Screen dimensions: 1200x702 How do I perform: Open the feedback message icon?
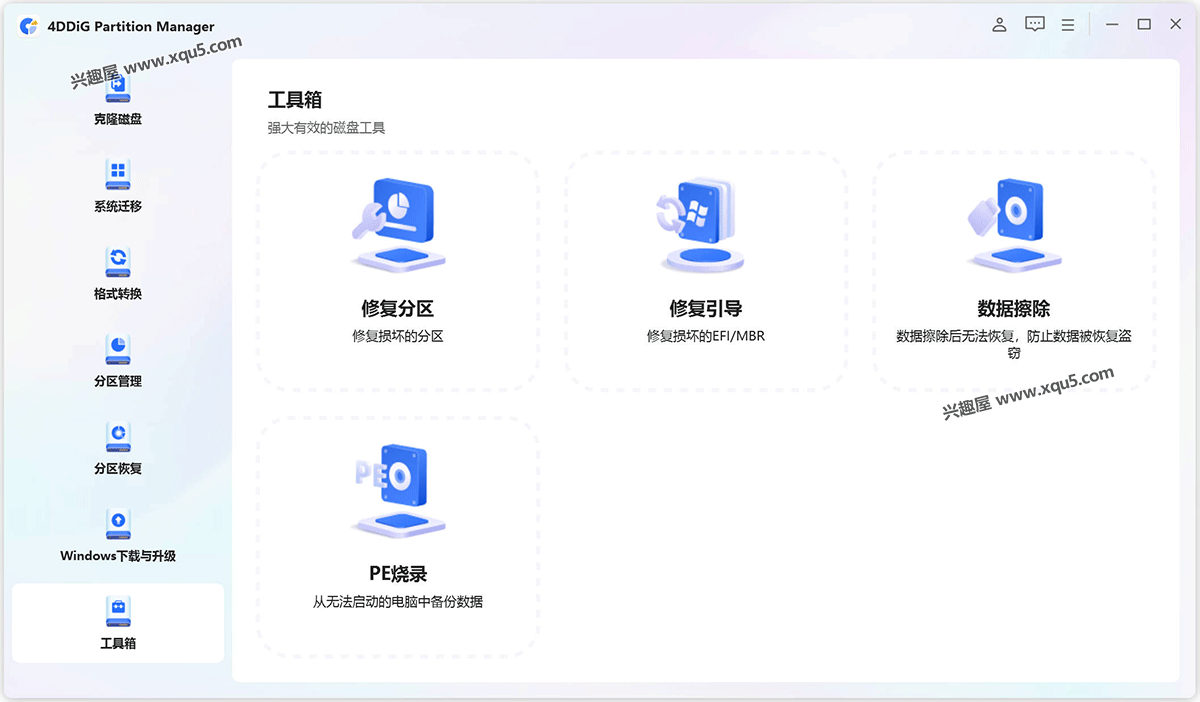(x=1035, y=25)
